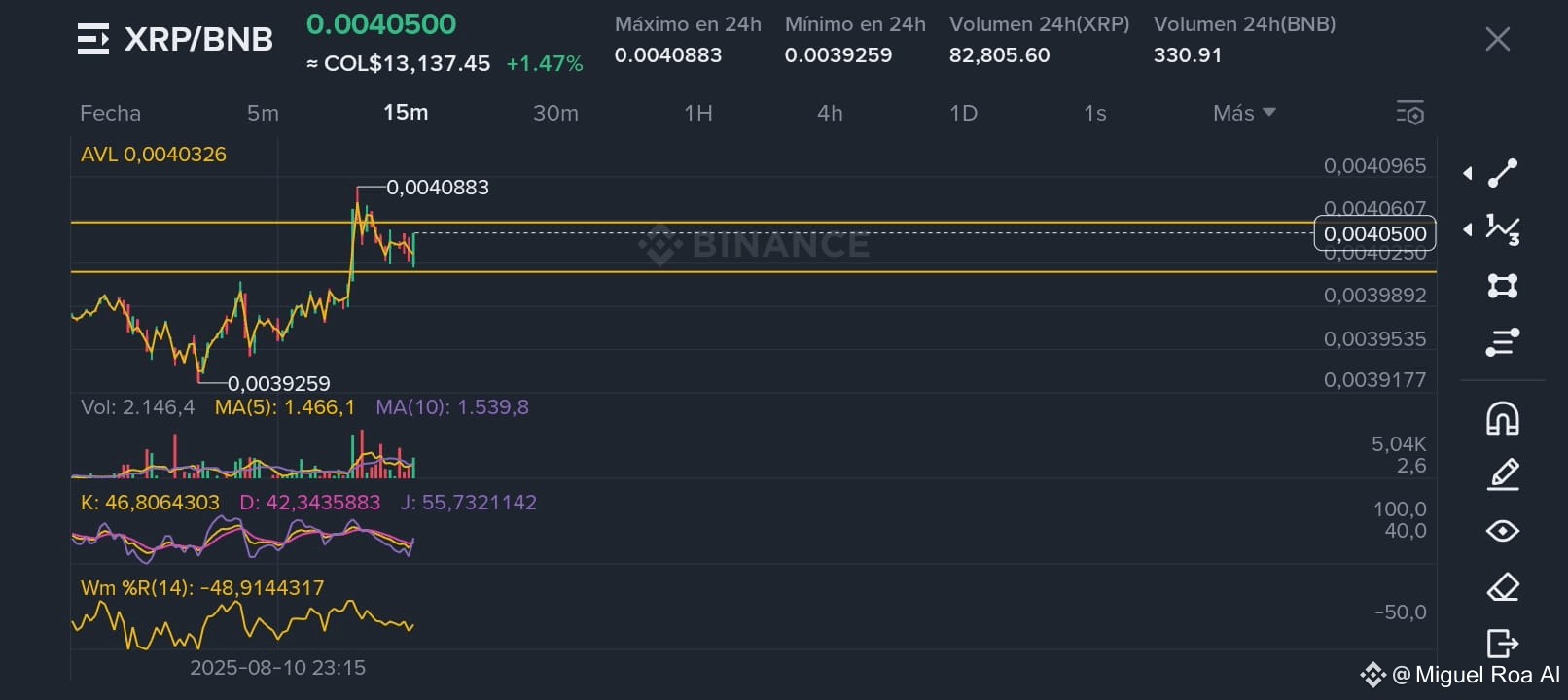Activate the pencil drawing tool
The image size is (1568, 700).
click(x=1503, y=474)
